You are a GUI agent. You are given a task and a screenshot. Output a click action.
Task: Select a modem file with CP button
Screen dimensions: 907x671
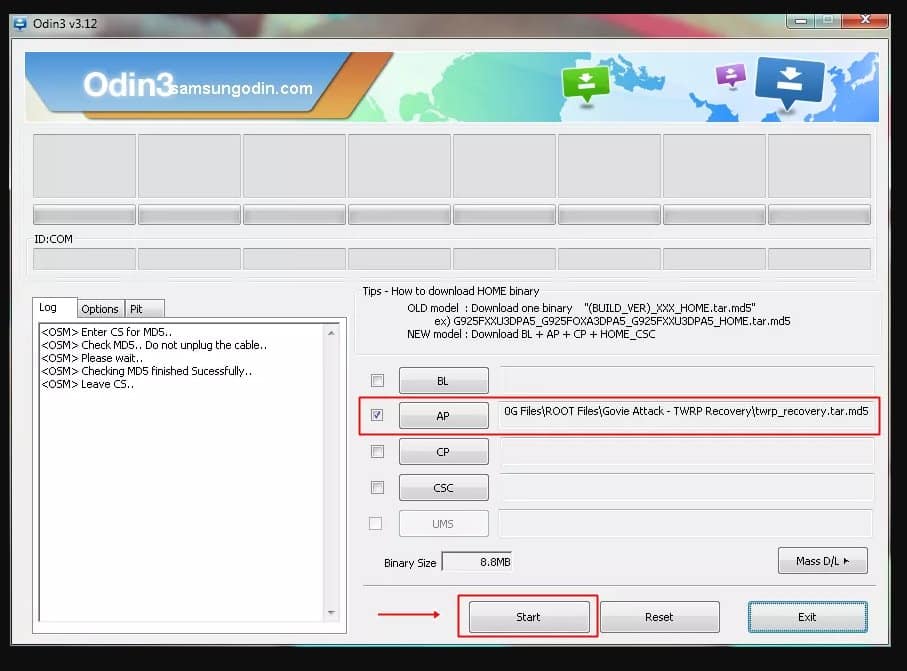coord(443,451)
